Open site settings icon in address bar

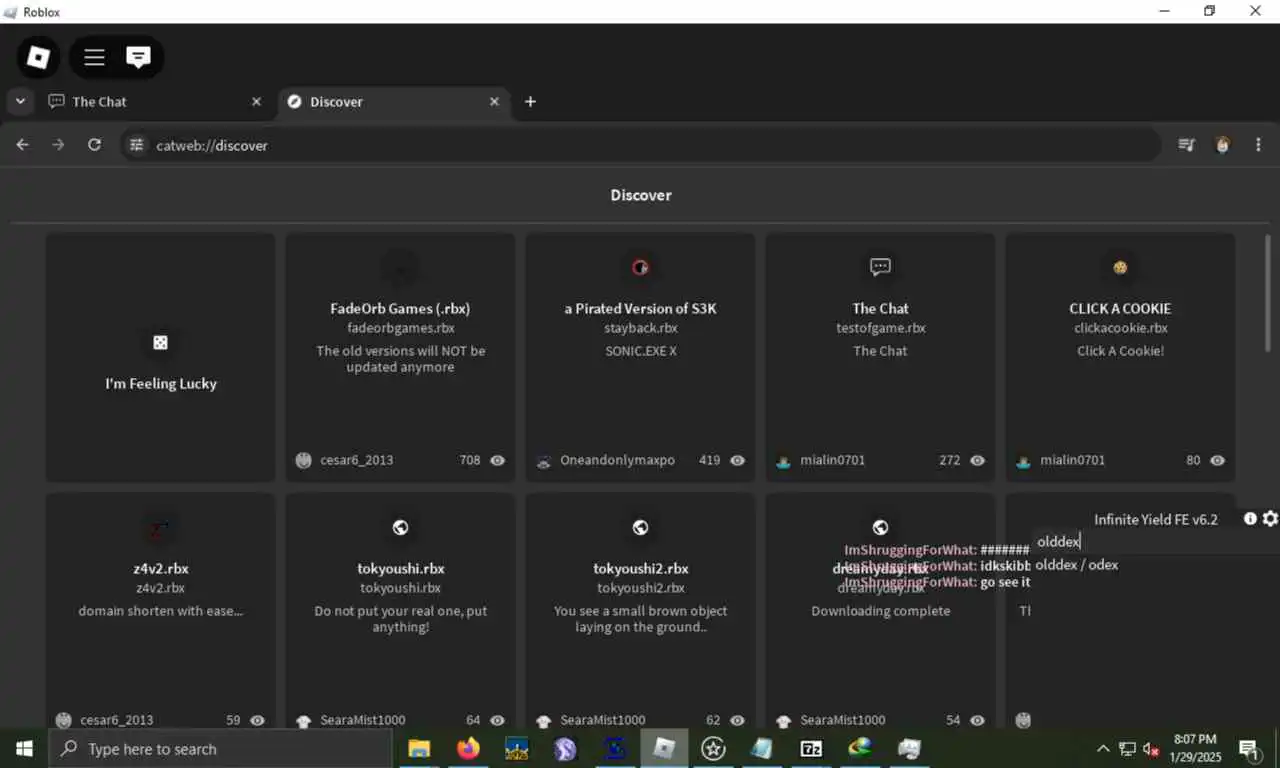137,145
